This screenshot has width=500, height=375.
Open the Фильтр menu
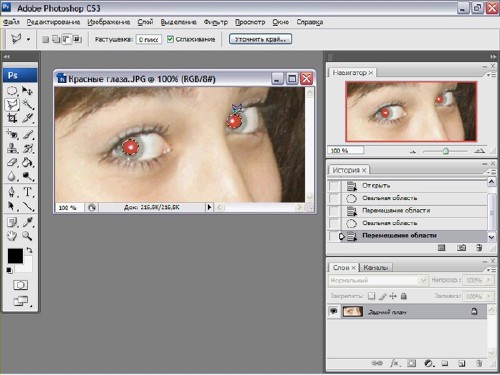point(216,22)
